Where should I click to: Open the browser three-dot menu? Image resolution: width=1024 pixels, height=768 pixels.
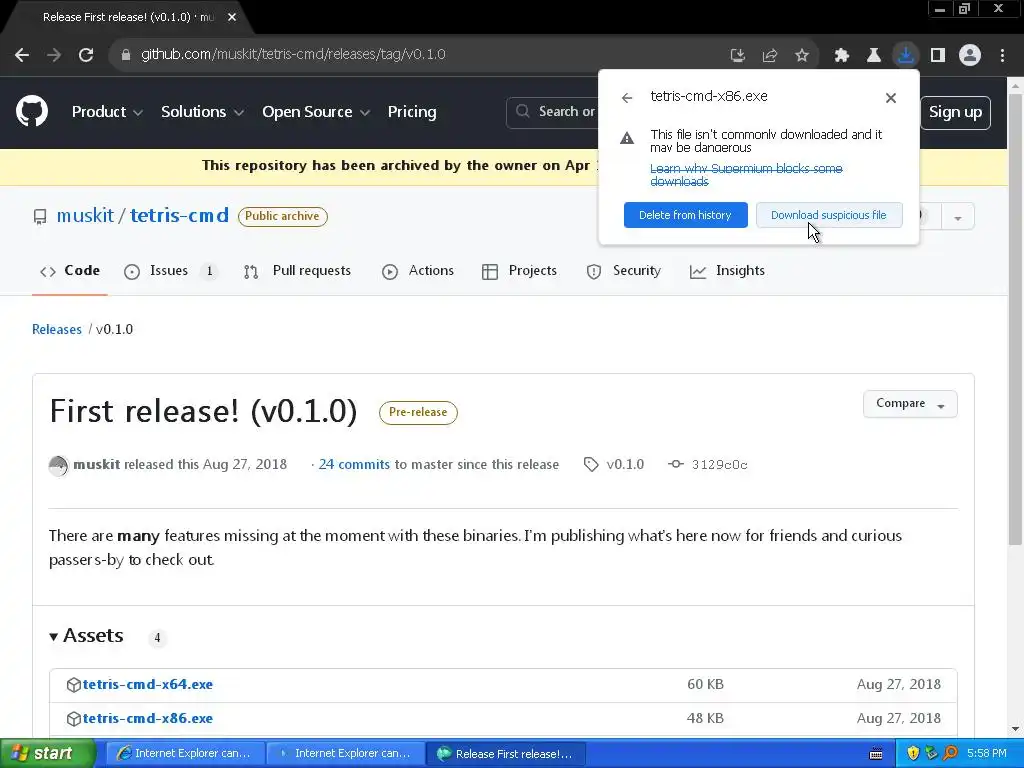point(1002,56)
